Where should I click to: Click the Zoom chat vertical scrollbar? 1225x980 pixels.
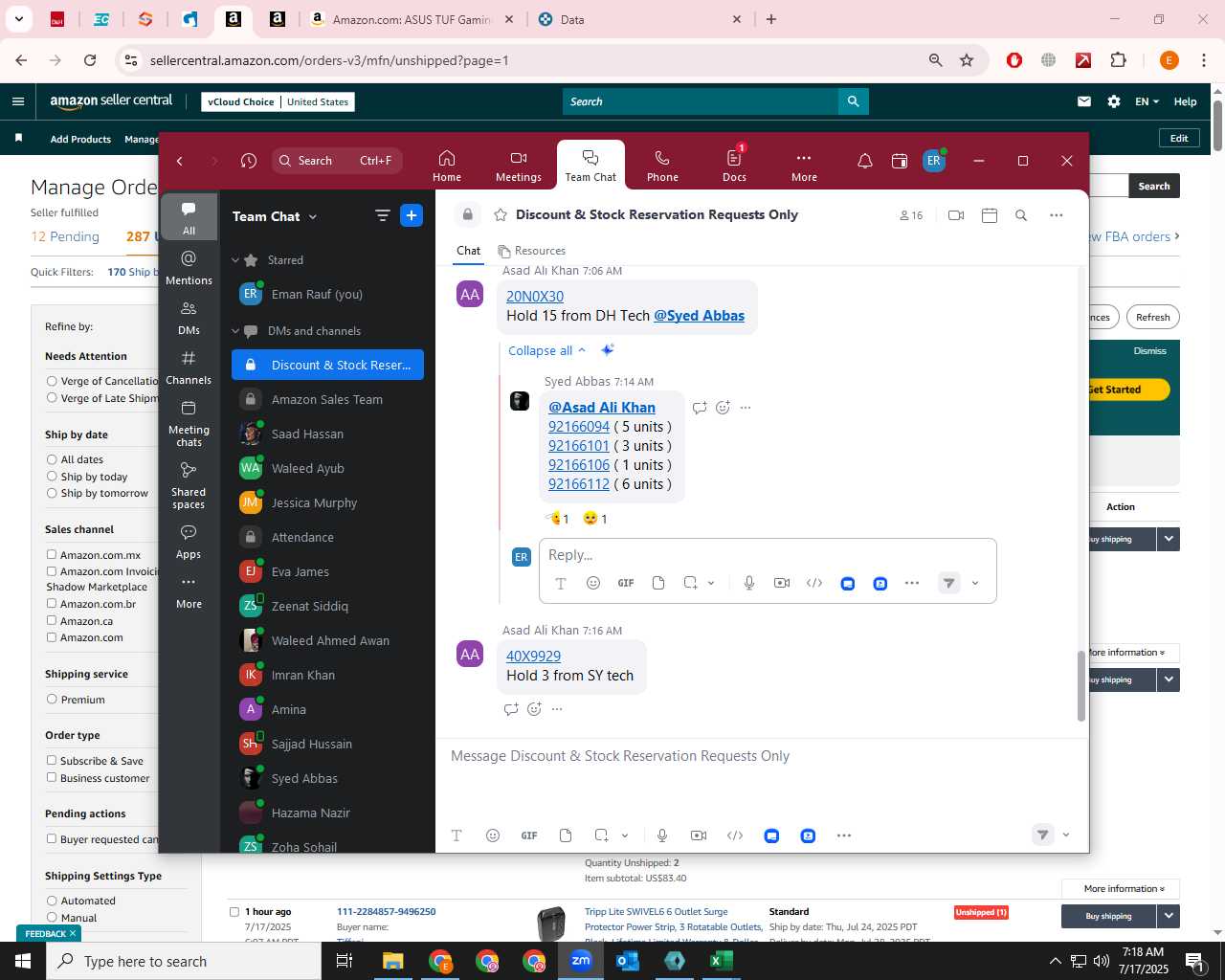point(1081,686)
